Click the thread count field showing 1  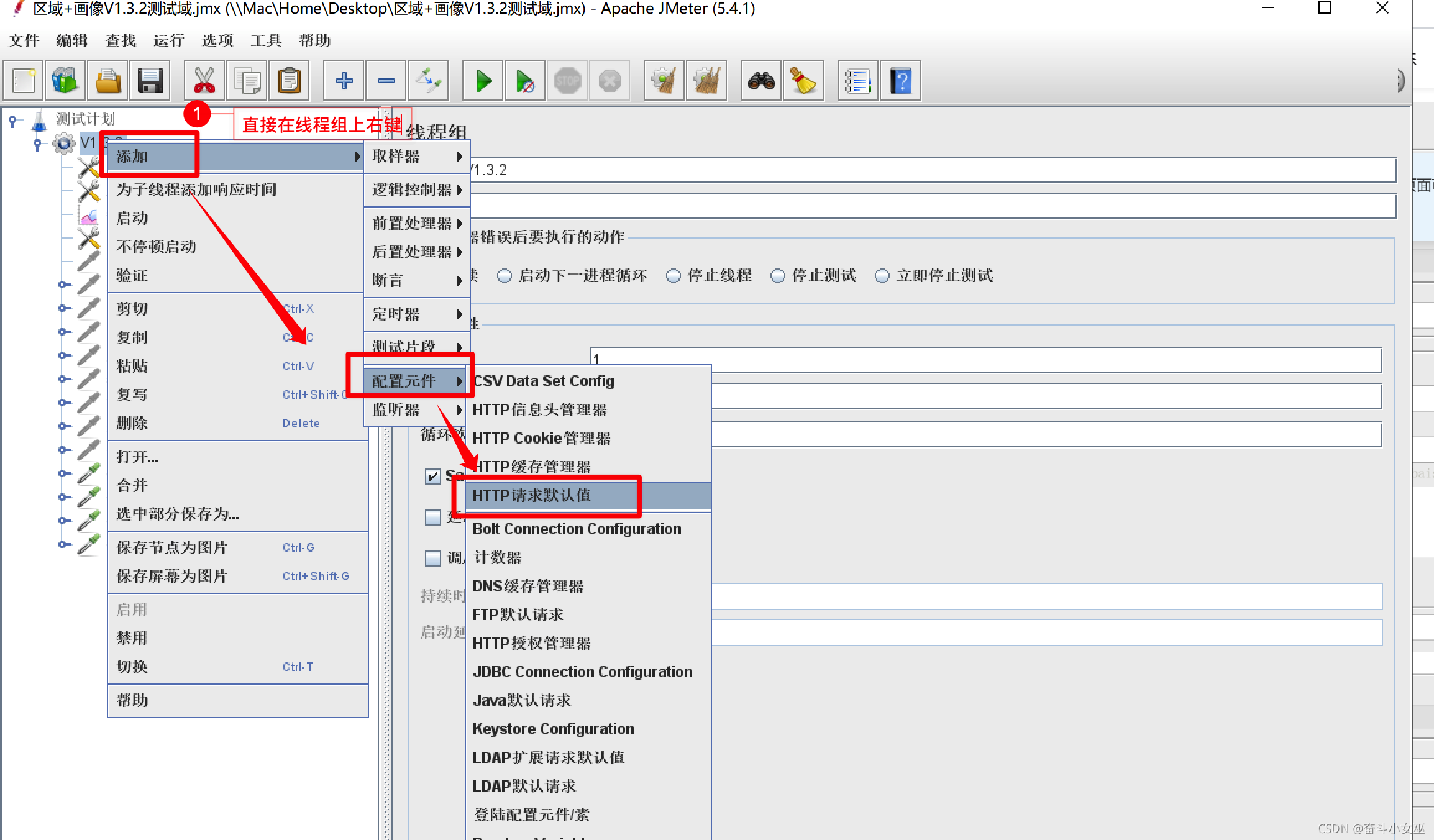pyautogui.click(x=985, y=360)
